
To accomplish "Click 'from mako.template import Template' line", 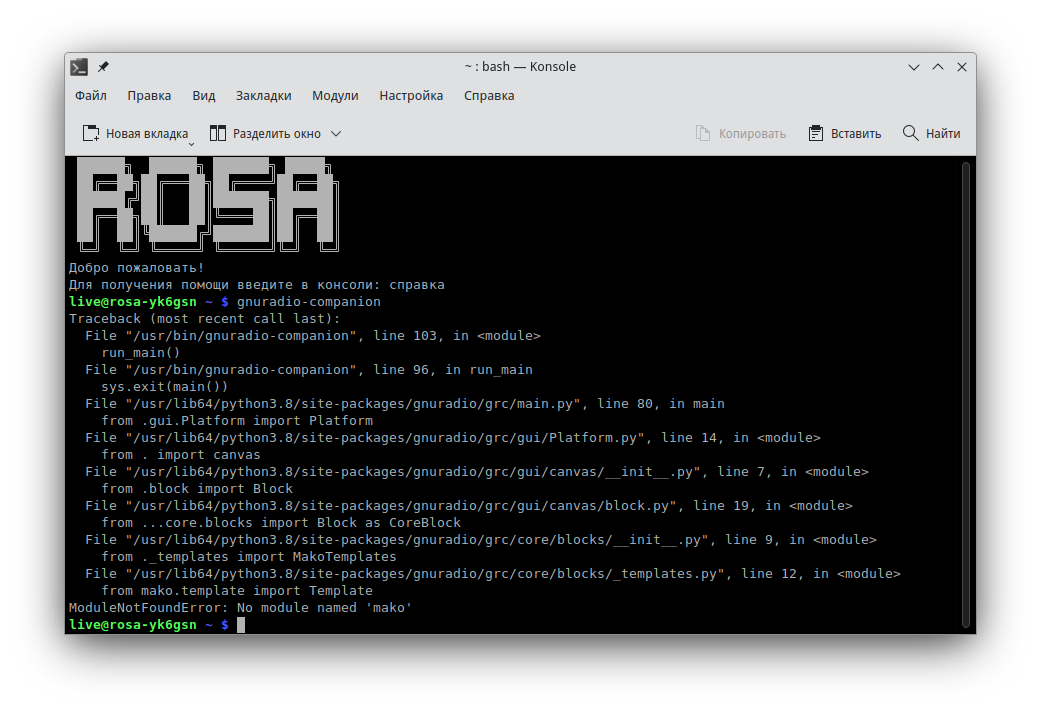I will pyautogui.click(x=237, y=591).
